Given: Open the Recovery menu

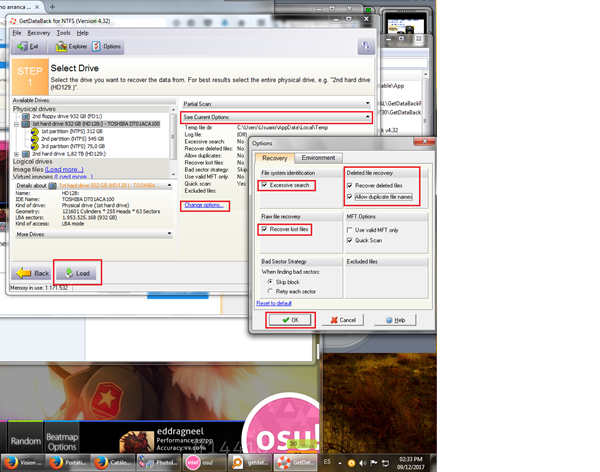Looking at the screenshot, I should [x=39, y=33].
